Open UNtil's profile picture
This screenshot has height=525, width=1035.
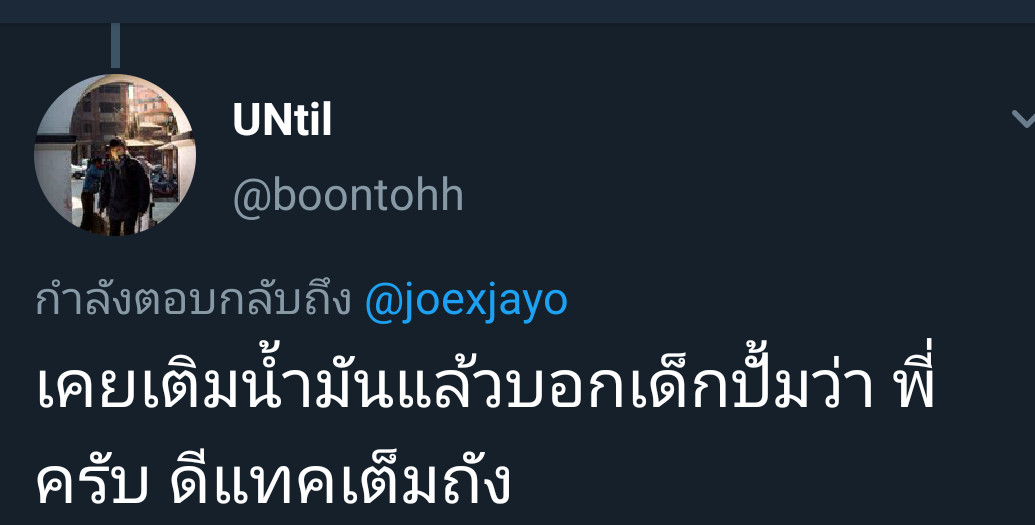(115, 155)
